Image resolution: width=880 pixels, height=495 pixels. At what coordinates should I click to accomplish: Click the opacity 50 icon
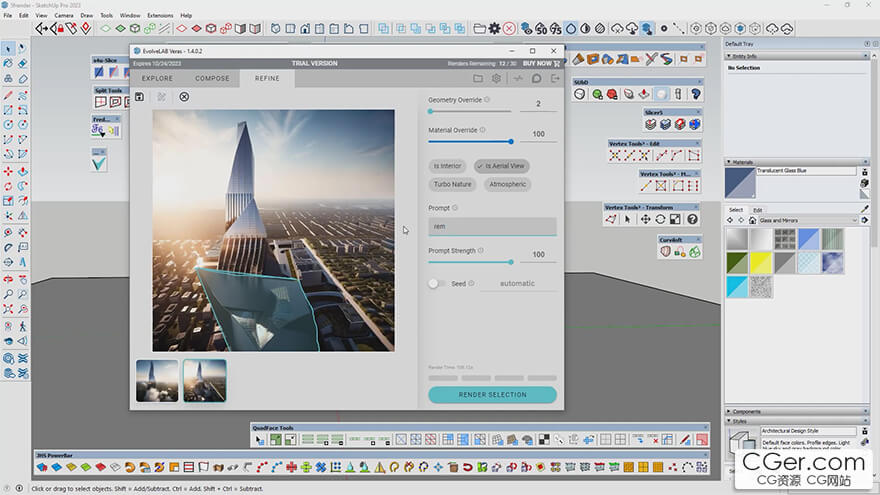[541, 28]
